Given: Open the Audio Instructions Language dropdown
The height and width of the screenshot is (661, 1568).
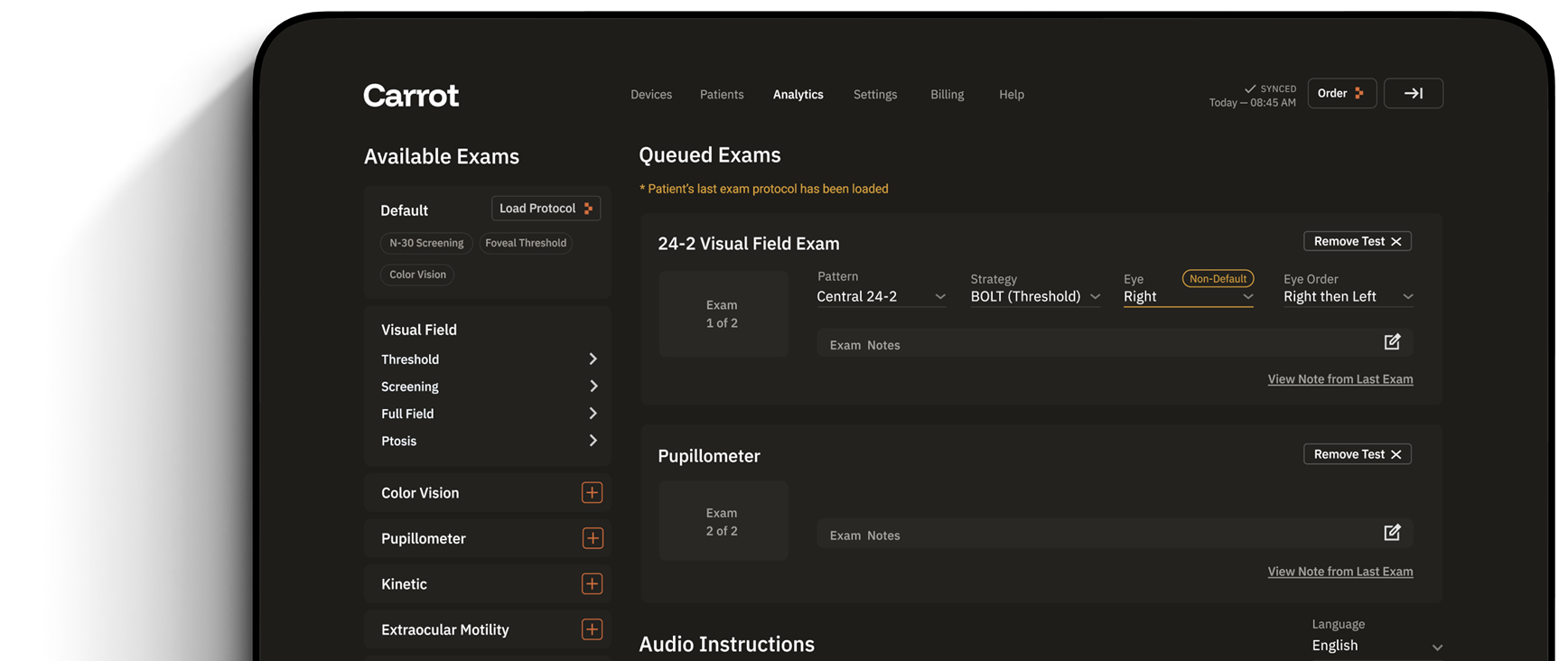Looking at the screenshot, I should coord(1376,646).
